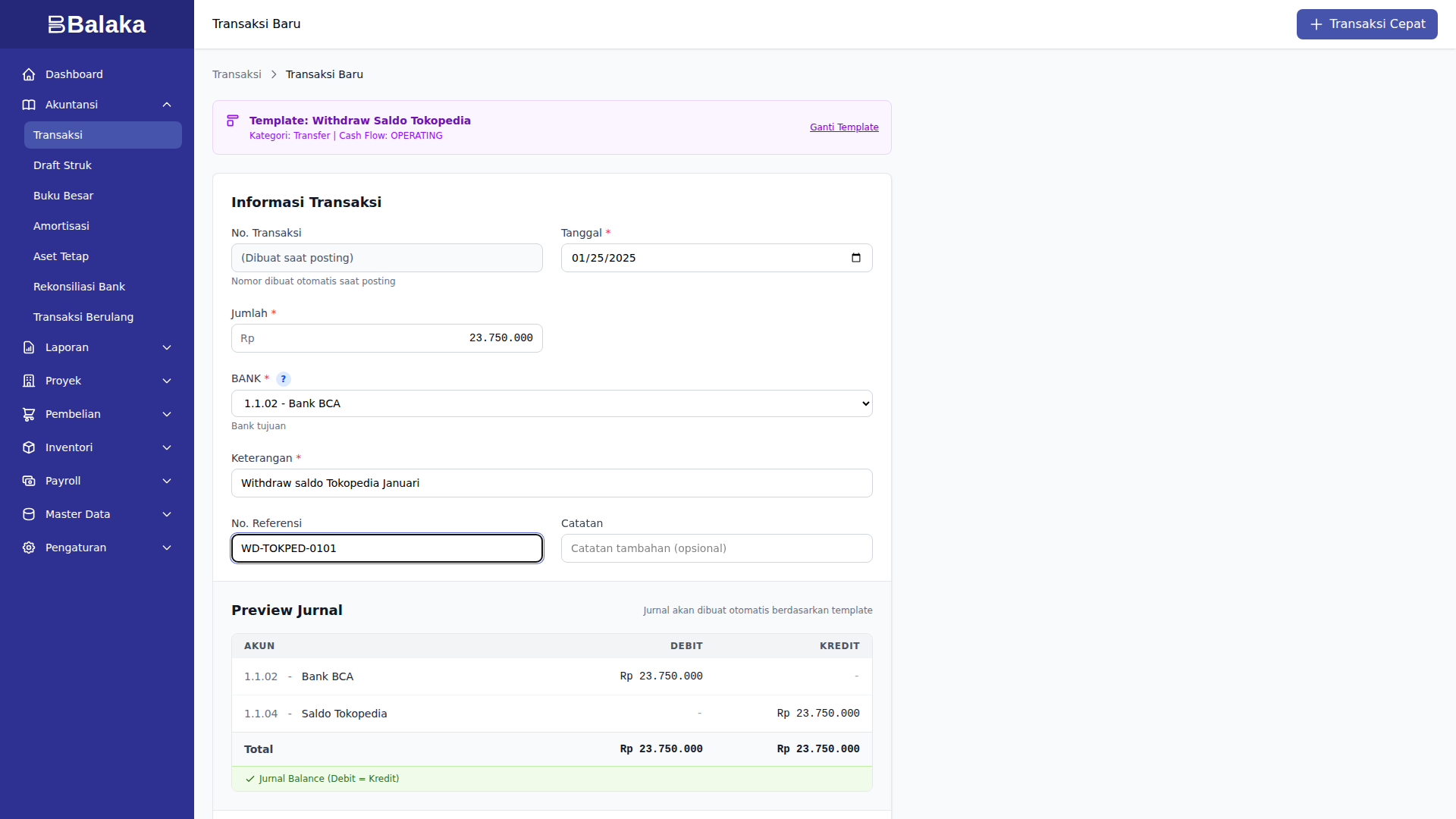1456x819 pixels.
Task: Click the Inventori package icon
Action: point(28,447)
